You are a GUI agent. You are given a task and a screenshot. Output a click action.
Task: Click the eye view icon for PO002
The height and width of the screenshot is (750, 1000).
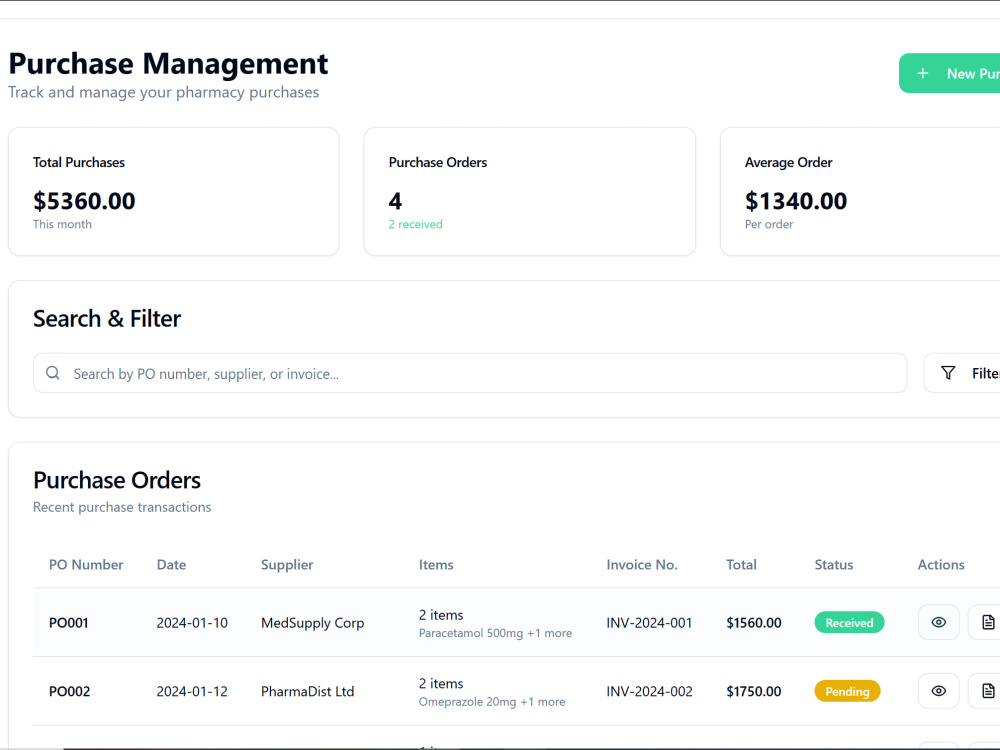tap(938, 691)
